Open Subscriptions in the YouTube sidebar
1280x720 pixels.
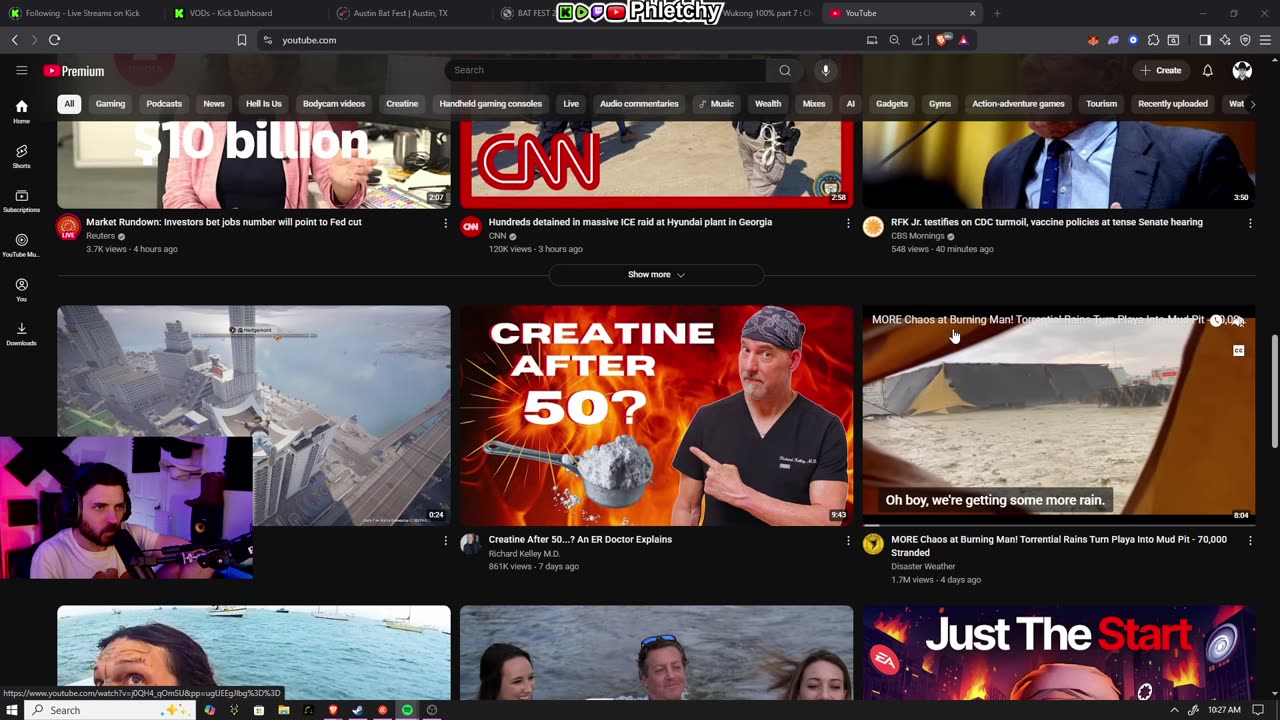[21, 201]
